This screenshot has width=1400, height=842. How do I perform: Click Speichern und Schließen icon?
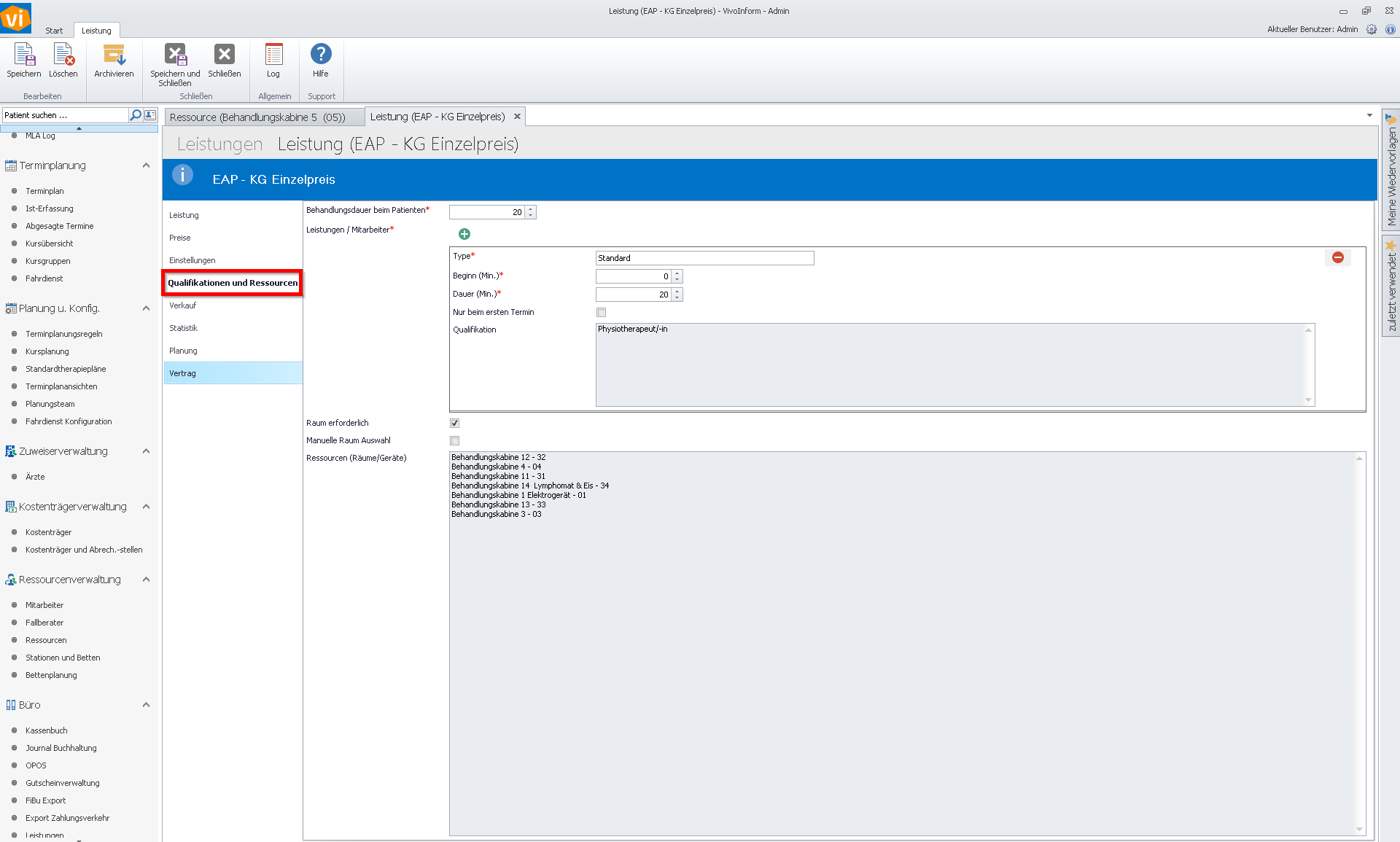pos(175,55)
